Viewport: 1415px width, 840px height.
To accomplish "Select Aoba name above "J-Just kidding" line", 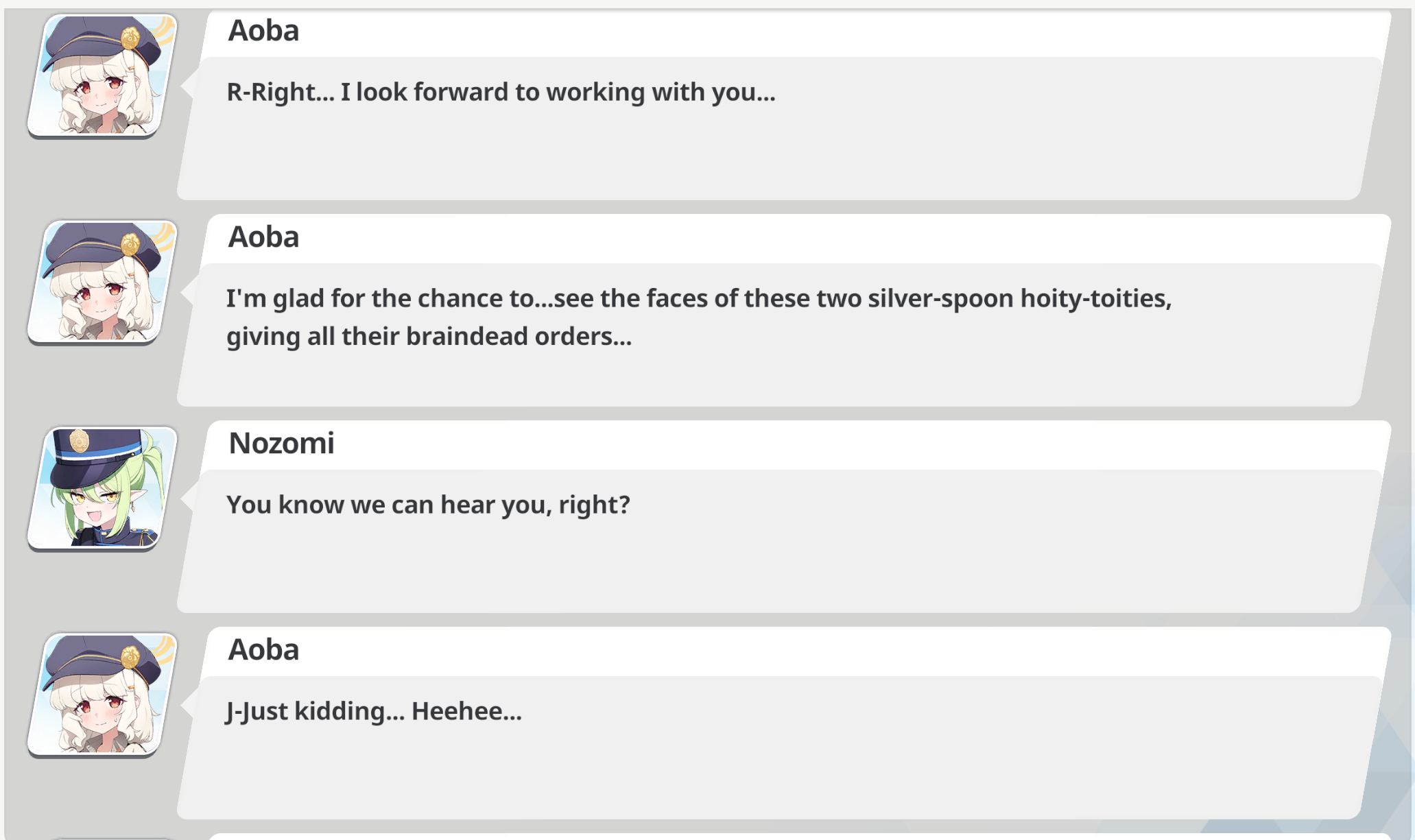I will click(x=263, y=650).
